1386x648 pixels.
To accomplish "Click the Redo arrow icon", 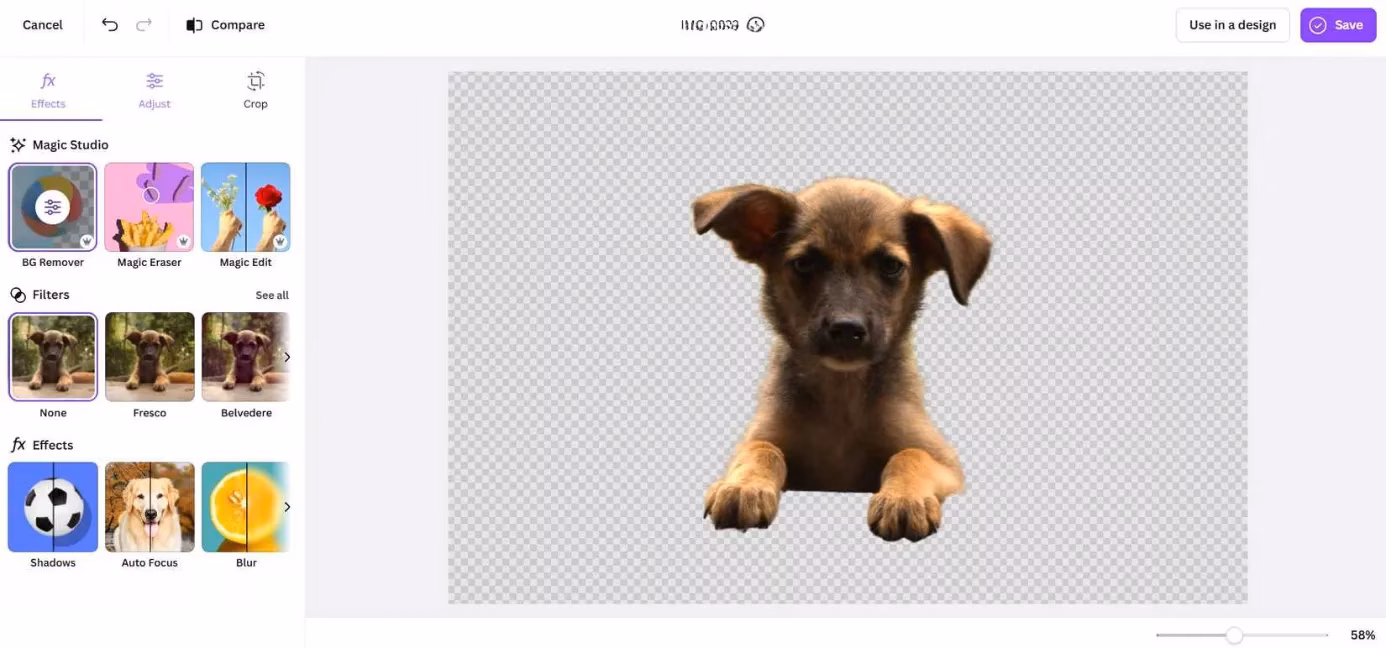I will pos(143,24).
